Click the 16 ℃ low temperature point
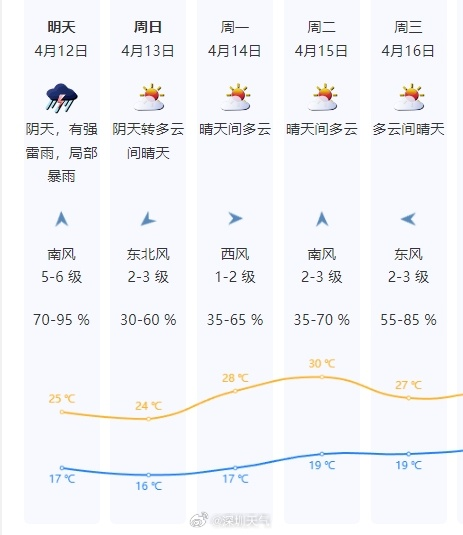Screen dimensions: 463x535 149,475
